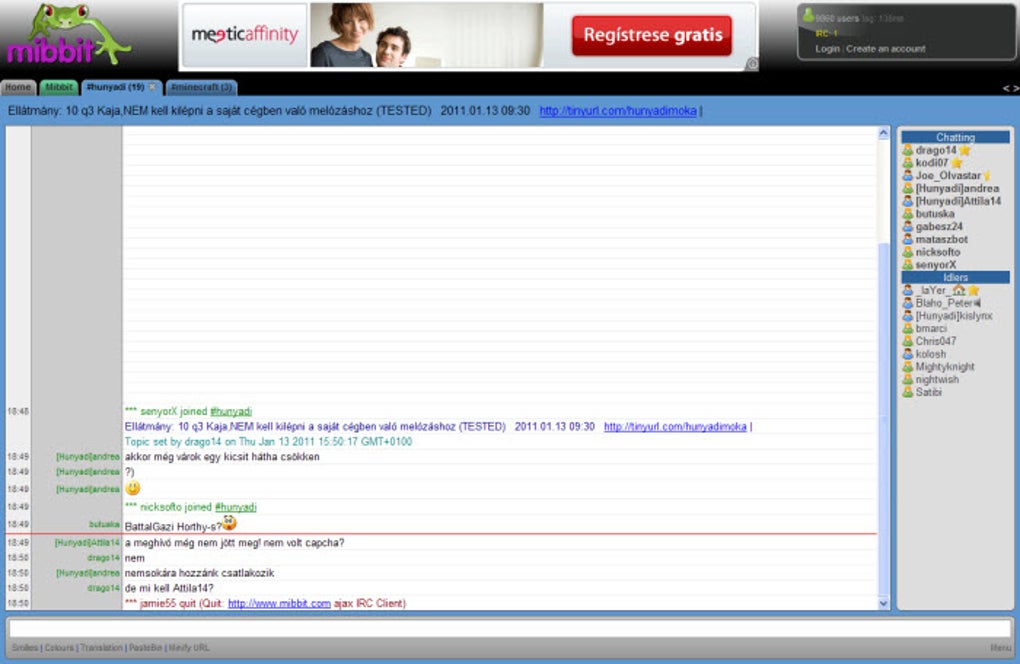Click the star icon beside drago14

pos(964,151)
